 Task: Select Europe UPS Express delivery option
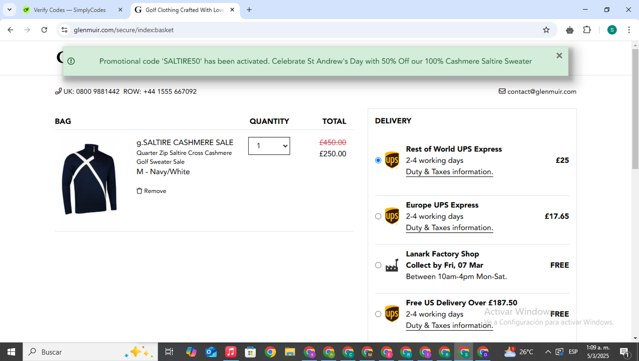click(x=378, y=216)
